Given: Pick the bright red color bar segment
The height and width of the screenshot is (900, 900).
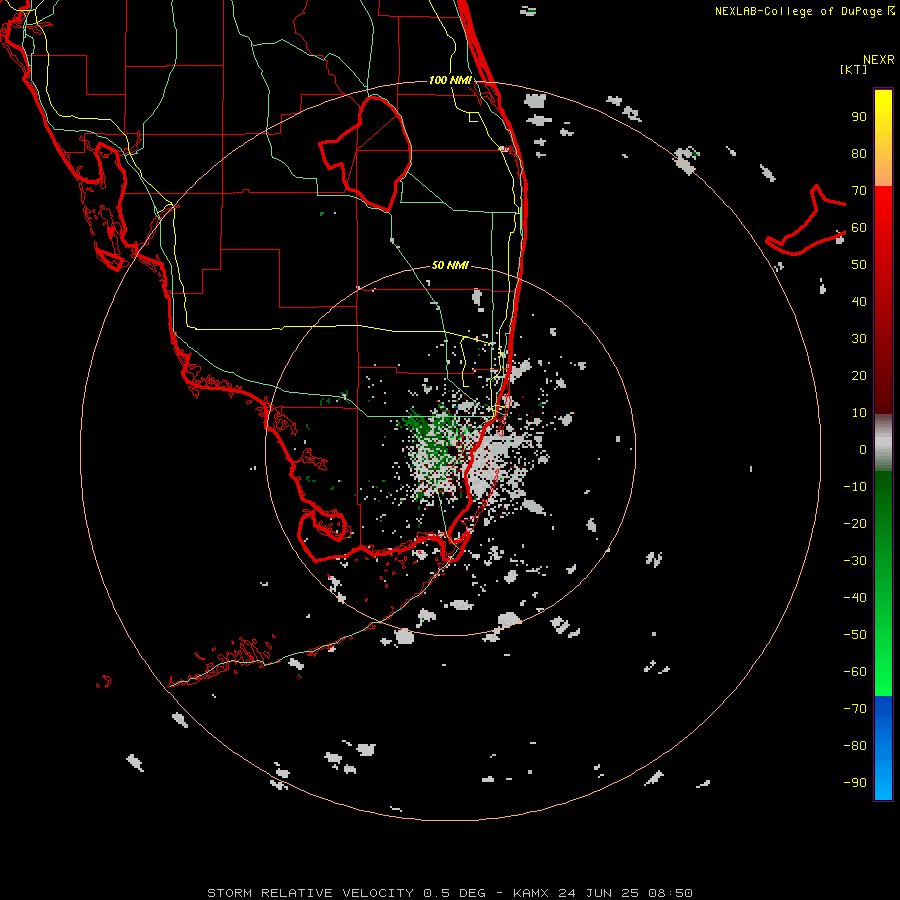Looking at the screenshot, I should click(883, 210).
